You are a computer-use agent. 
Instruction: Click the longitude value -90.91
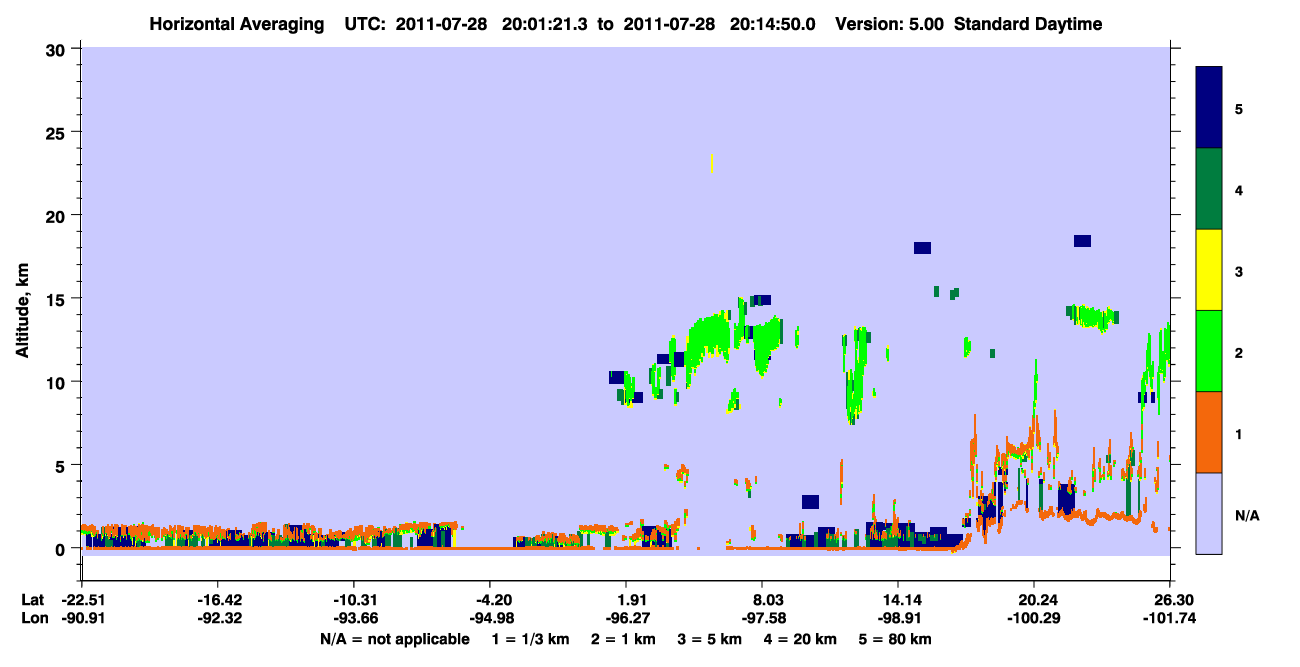tap(82, 619)
